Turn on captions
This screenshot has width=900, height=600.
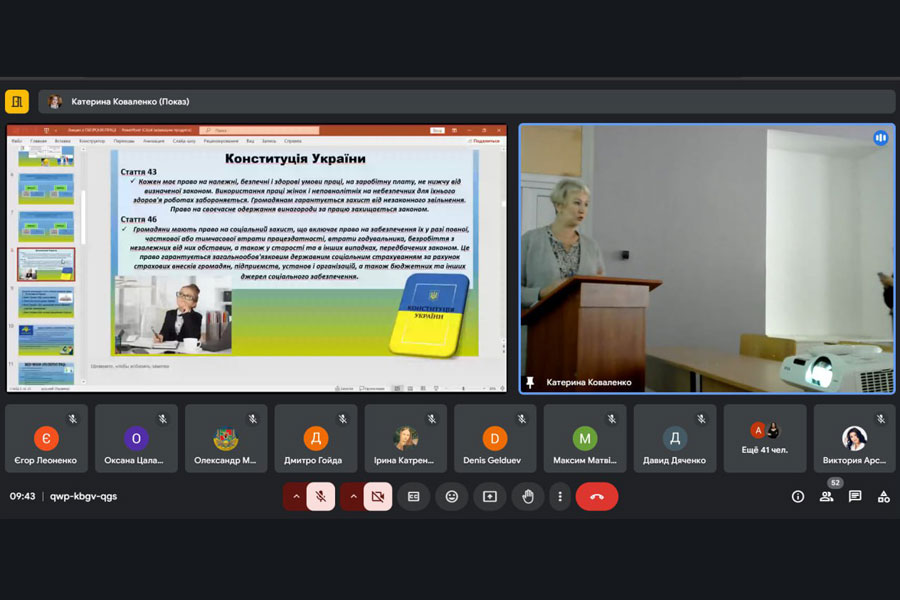413,497
